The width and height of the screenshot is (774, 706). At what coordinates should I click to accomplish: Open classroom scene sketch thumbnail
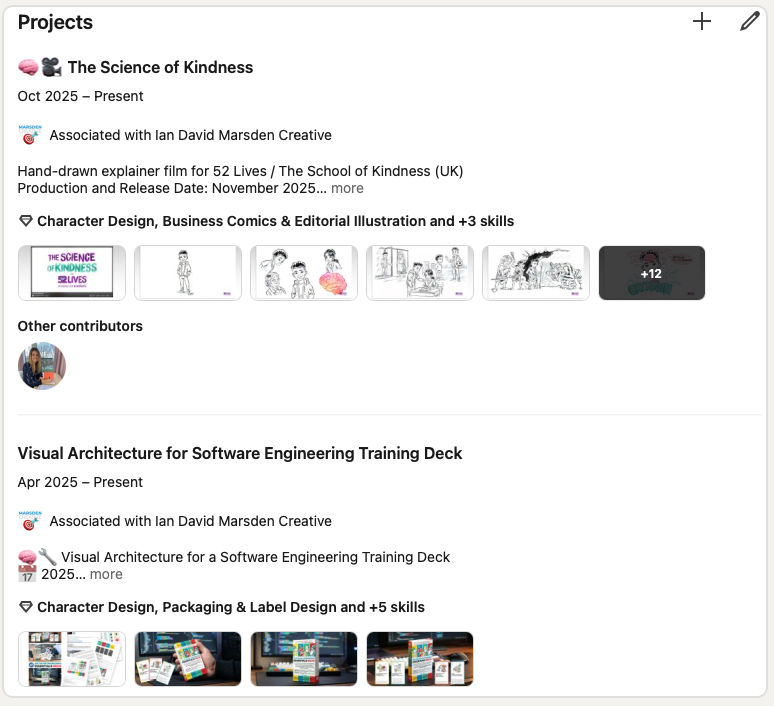coord(420,273)
